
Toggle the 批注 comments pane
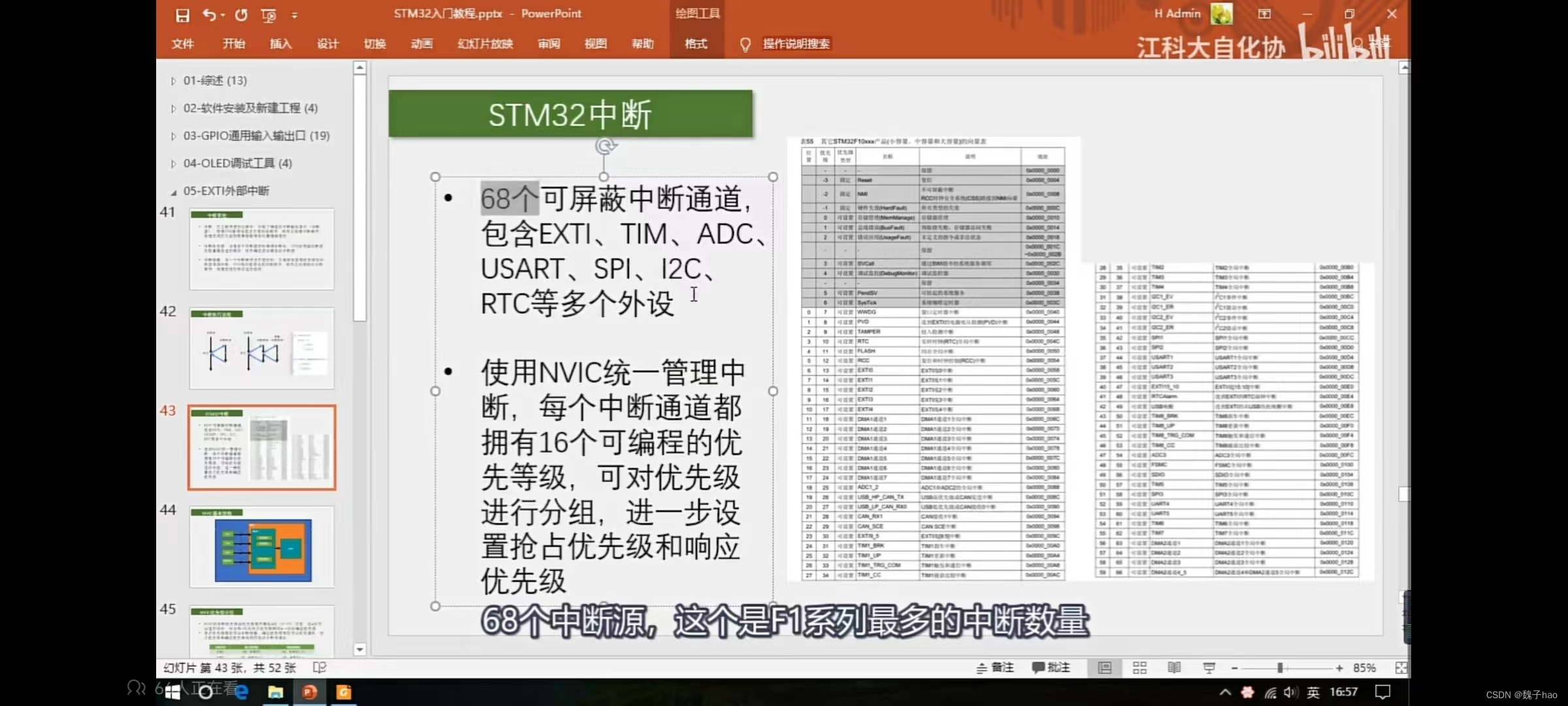pyautogui.click(x=1051, y=667)
